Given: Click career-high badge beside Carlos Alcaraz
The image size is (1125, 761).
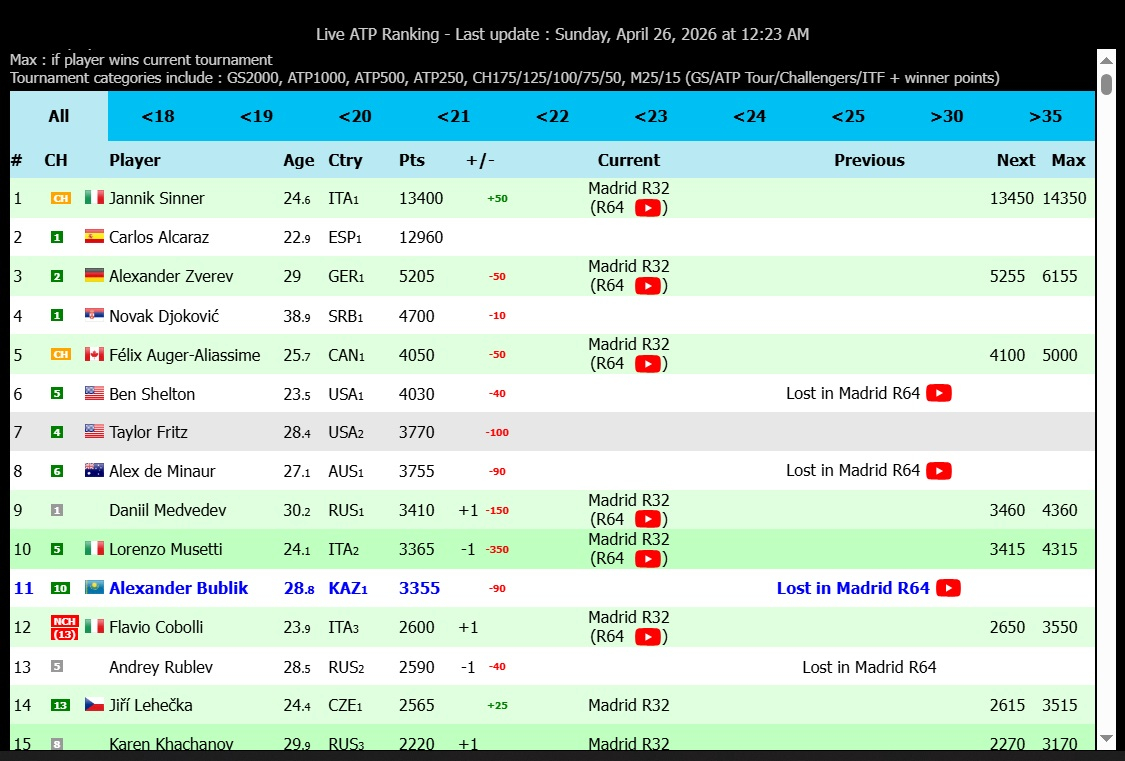Looking at the screenshot, I should click(57, 237).
